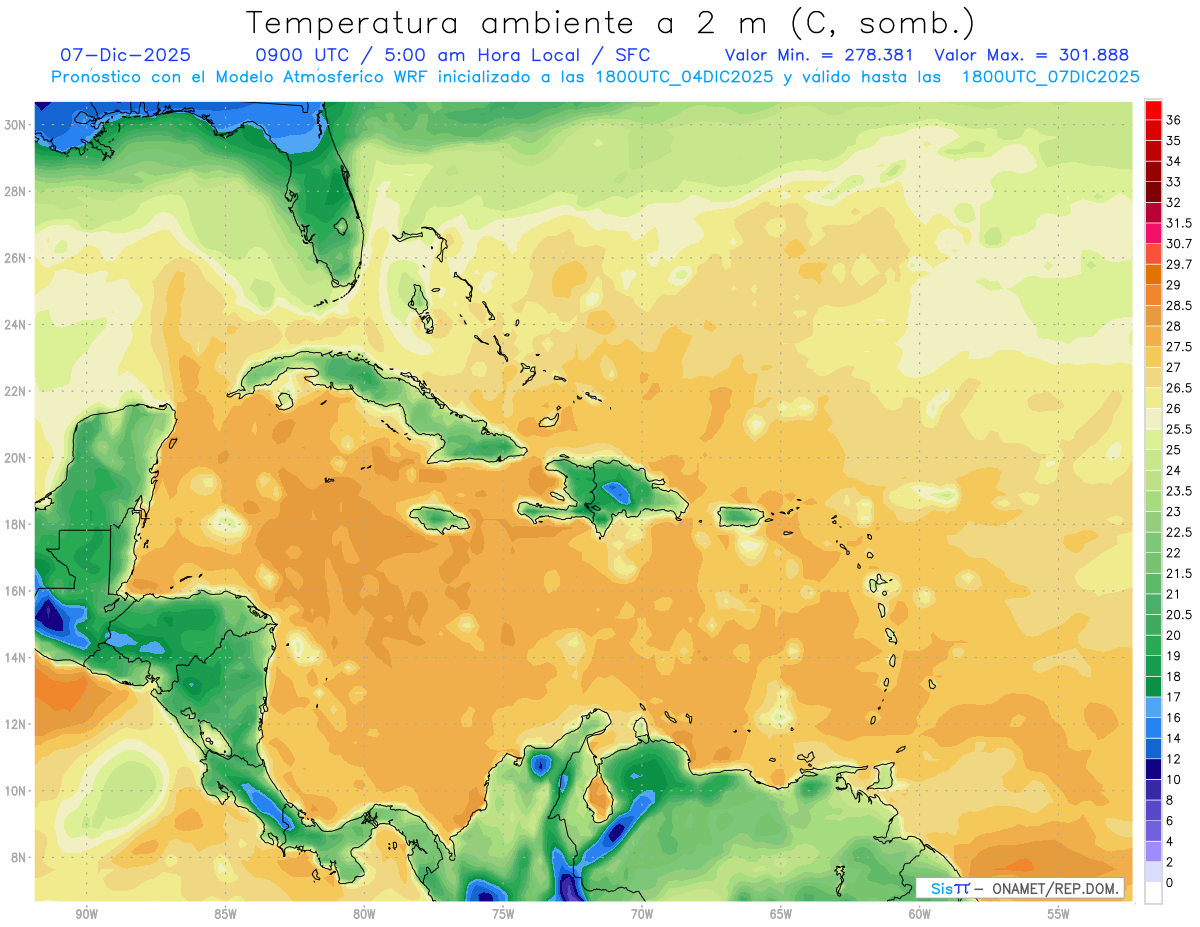Select the "Valor Max. = 301.888" text
1200x927 pixels.
1032,55
